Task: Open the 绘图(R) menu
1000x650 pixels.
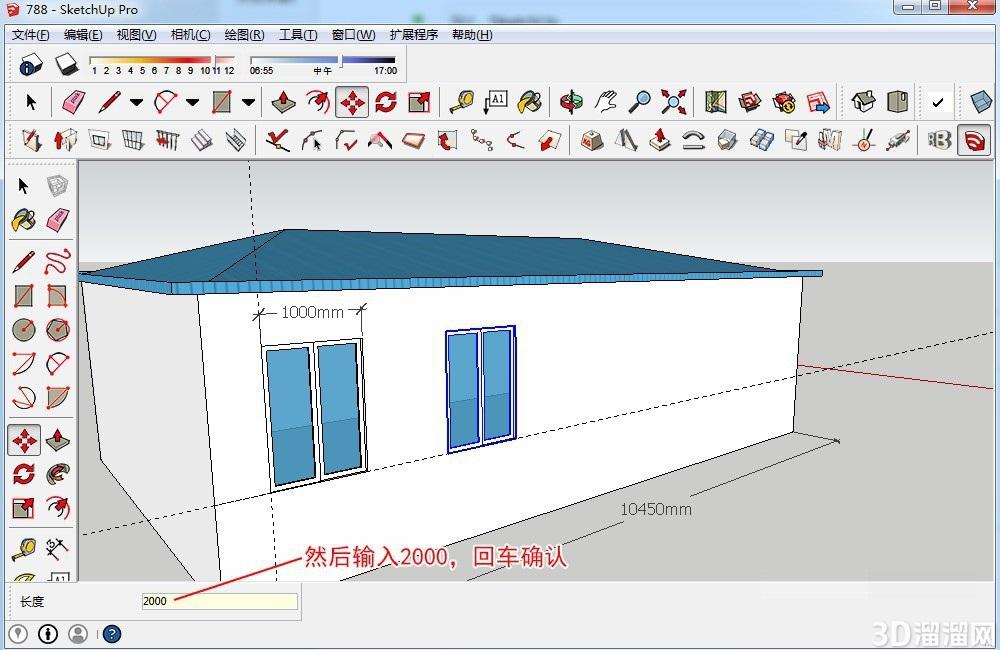Action: tap(244, 34)
